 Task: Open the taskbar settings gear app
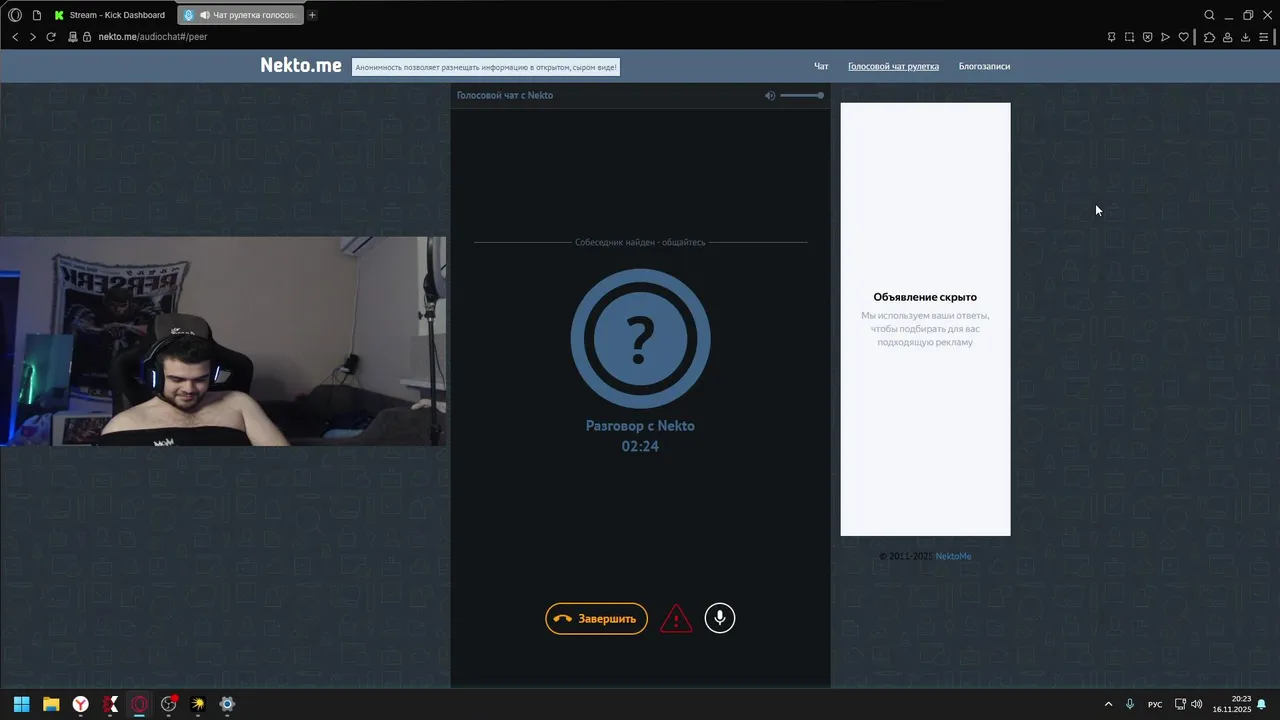click(x=227, y=704)
